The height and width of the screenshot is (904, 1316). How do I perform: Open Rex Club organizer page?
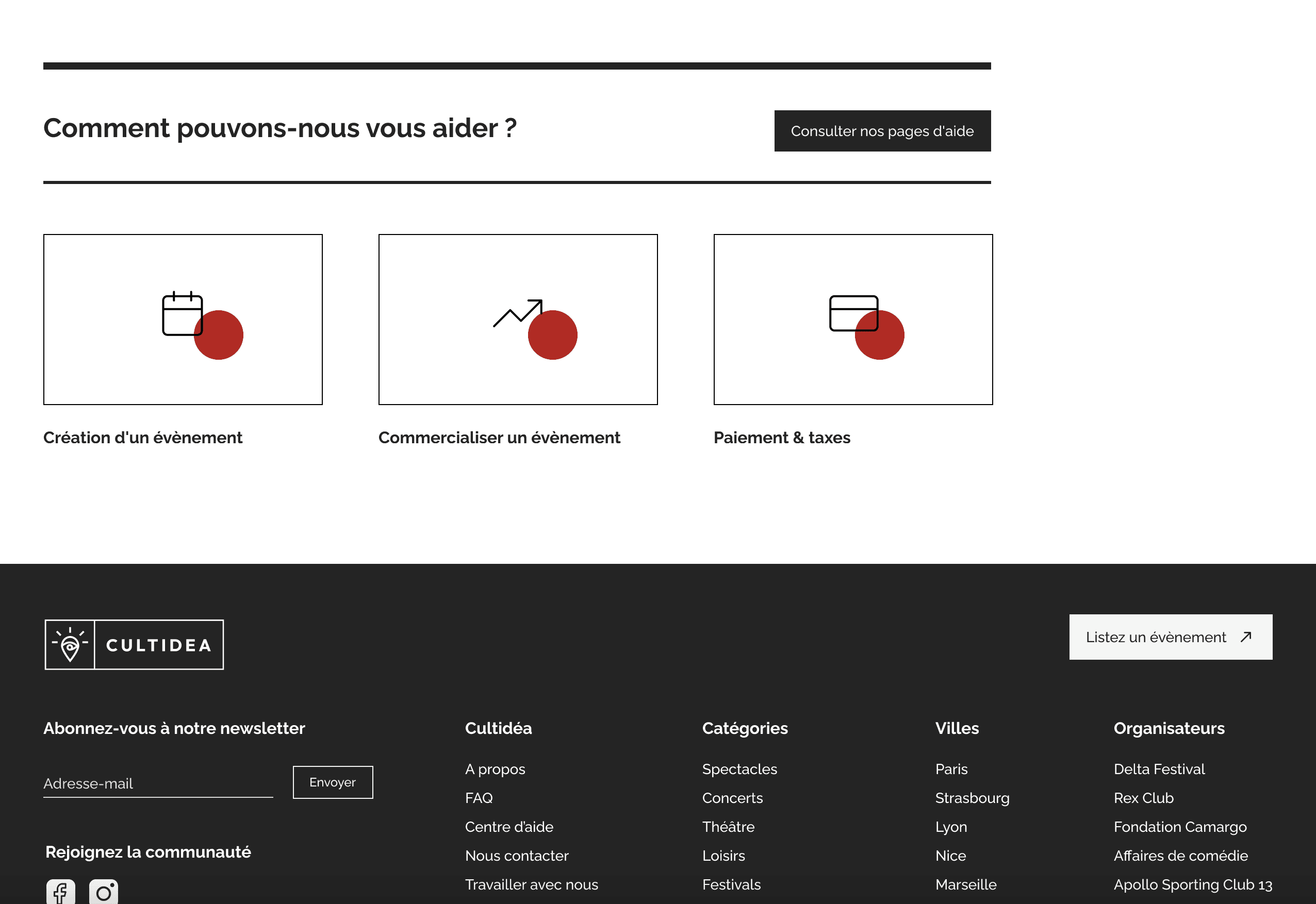[x=1143, y=798]
